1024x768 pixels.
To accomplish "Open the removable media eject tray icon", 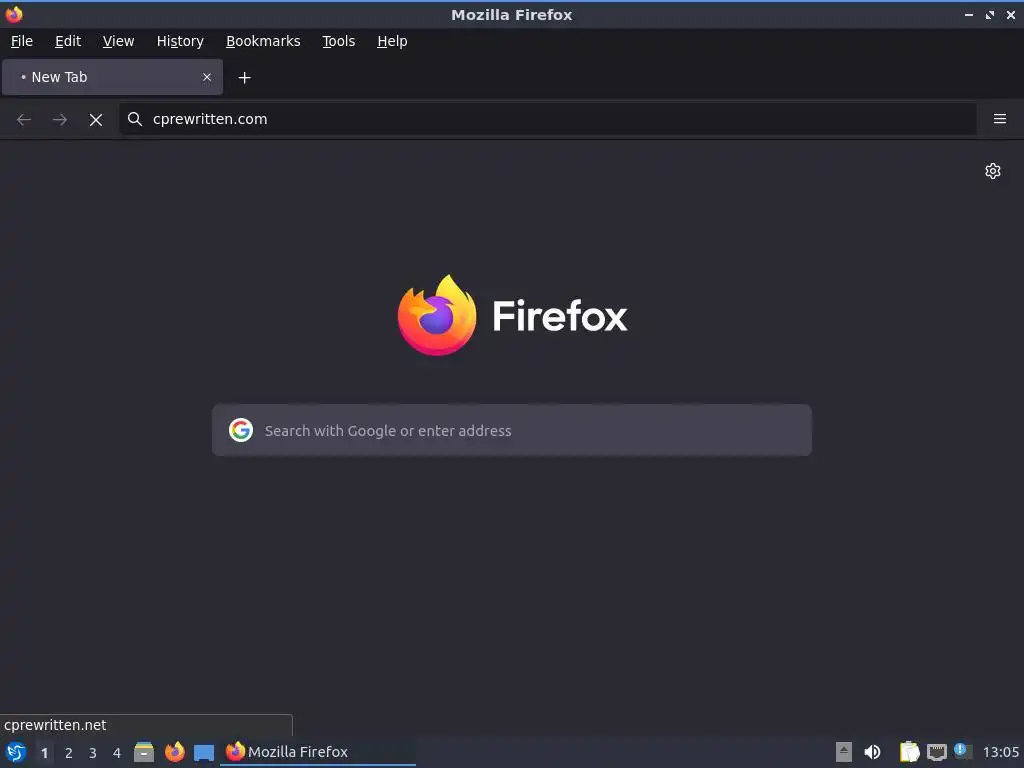I will click(844, 752).
